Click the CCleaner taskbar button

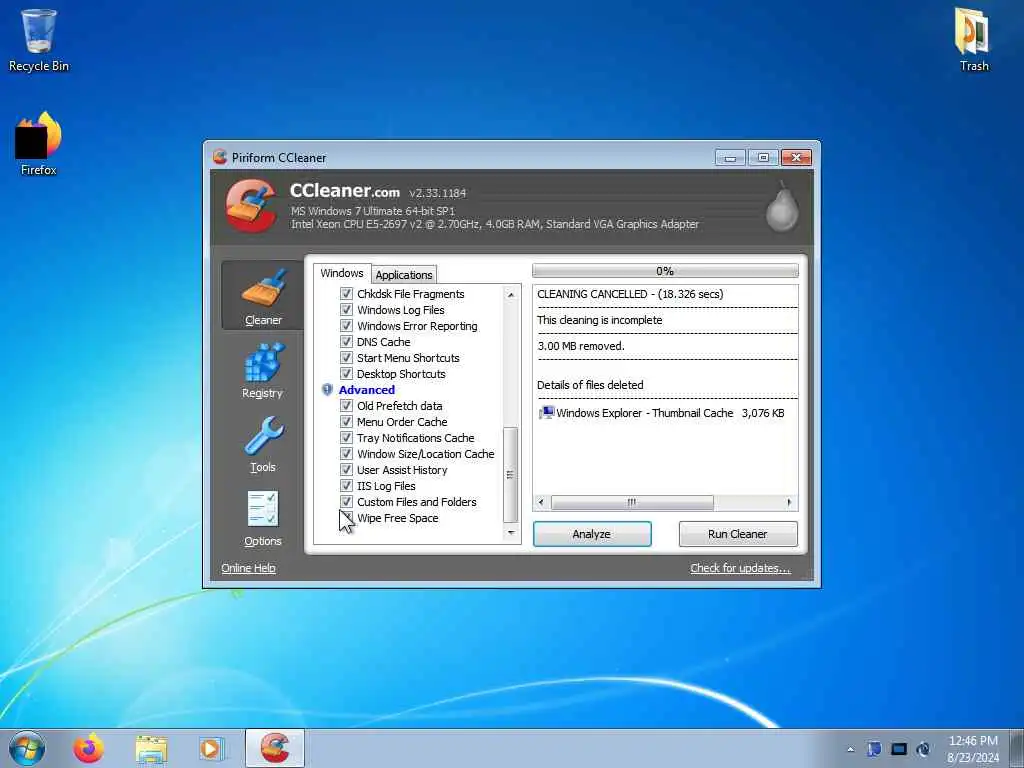pos(275,748)
